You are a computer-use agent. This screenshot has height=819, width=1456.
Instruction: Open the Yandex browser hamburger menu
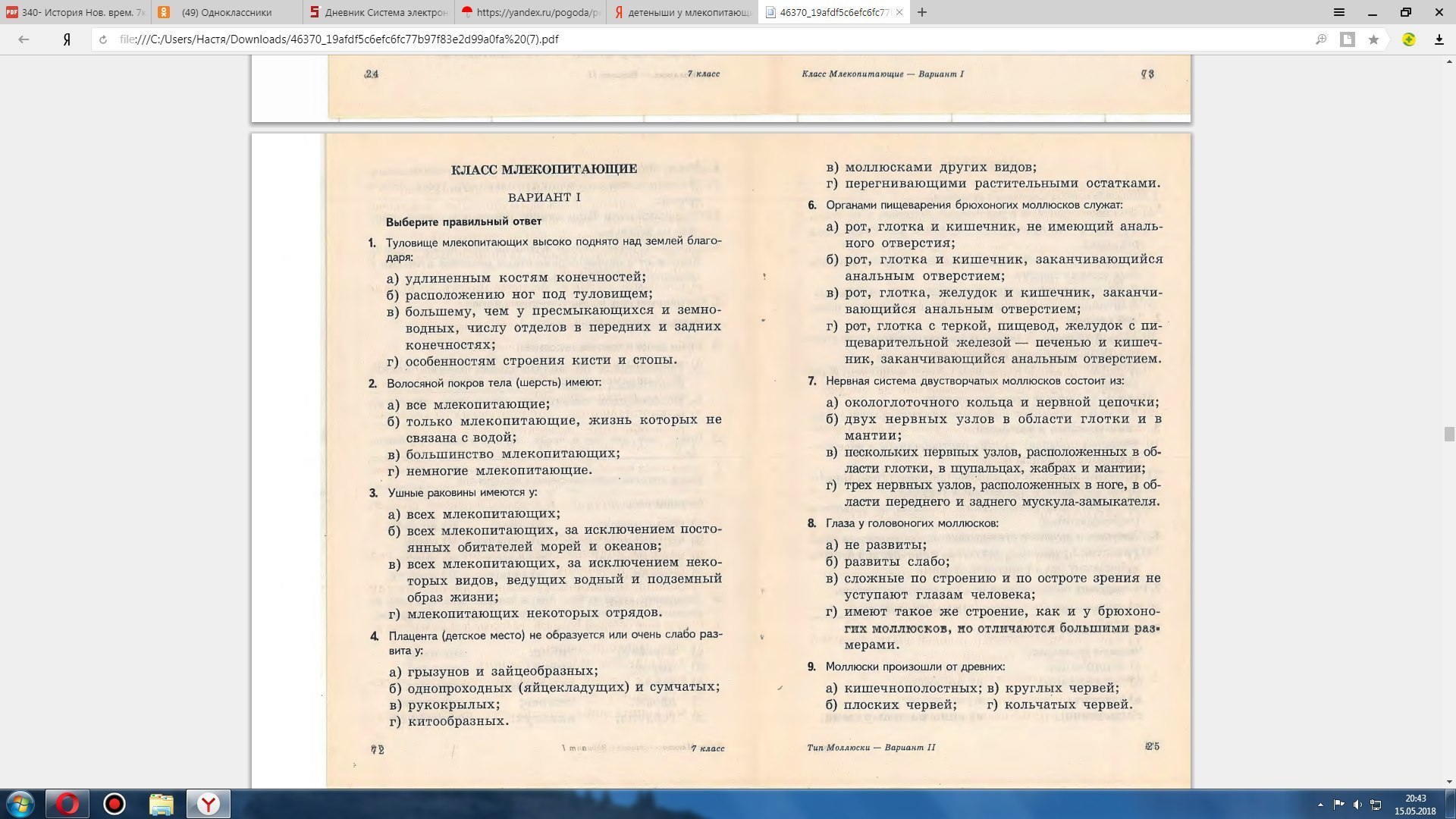(x=1339, y=12)
